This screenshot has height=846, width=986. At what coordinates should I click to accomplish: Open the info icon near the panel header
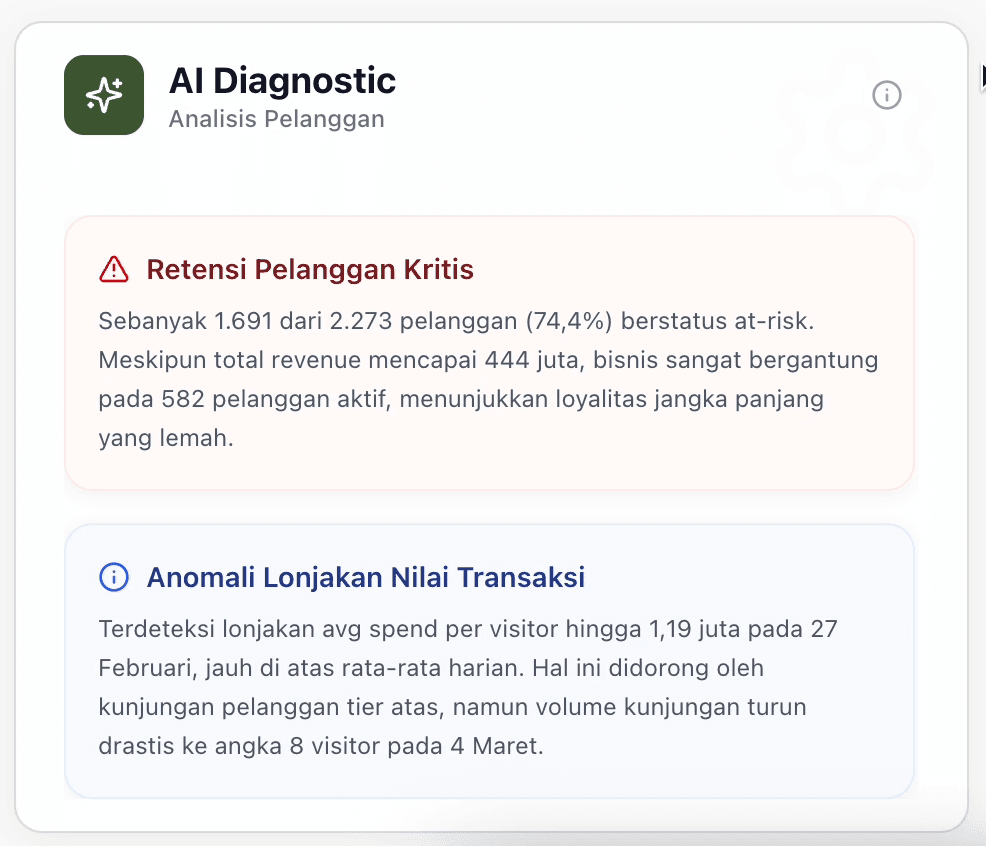click(886, 96)
